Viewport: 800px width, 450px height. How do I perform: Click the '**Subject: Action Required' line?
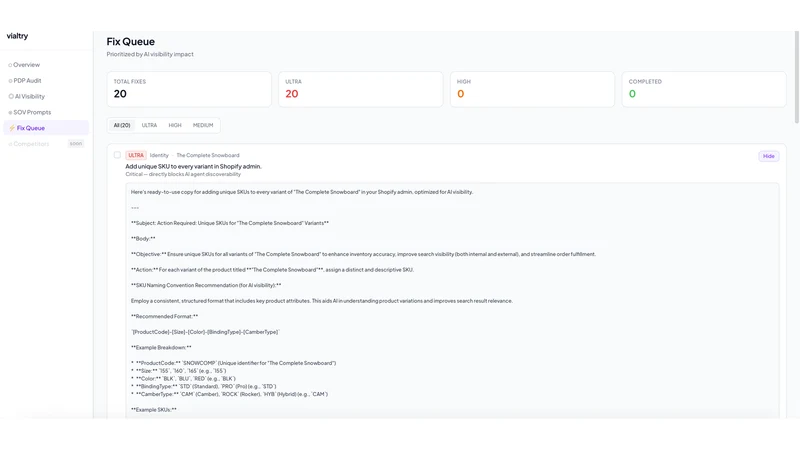click(x=230, y=223)
